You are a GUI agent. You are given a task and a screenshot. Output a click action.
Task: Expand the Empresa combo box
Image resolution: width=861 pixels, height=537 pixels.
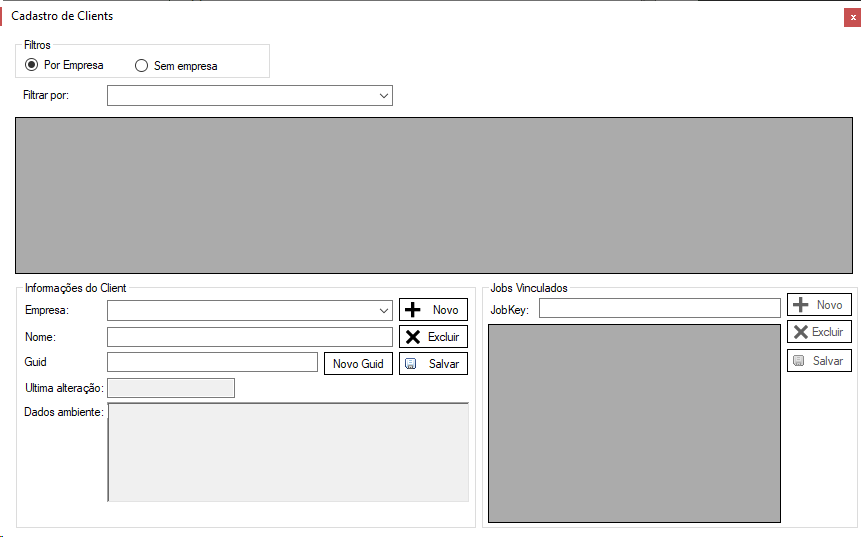tap(384, 310)
